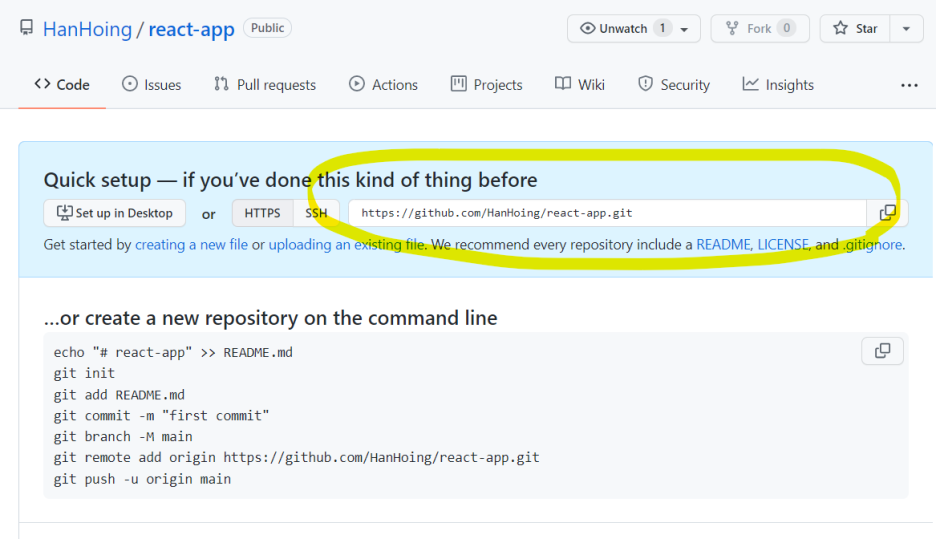The height and width of the screenshot is (539, 936).
Task: Click the Security shield icon
Action: [x=645, y=84]
